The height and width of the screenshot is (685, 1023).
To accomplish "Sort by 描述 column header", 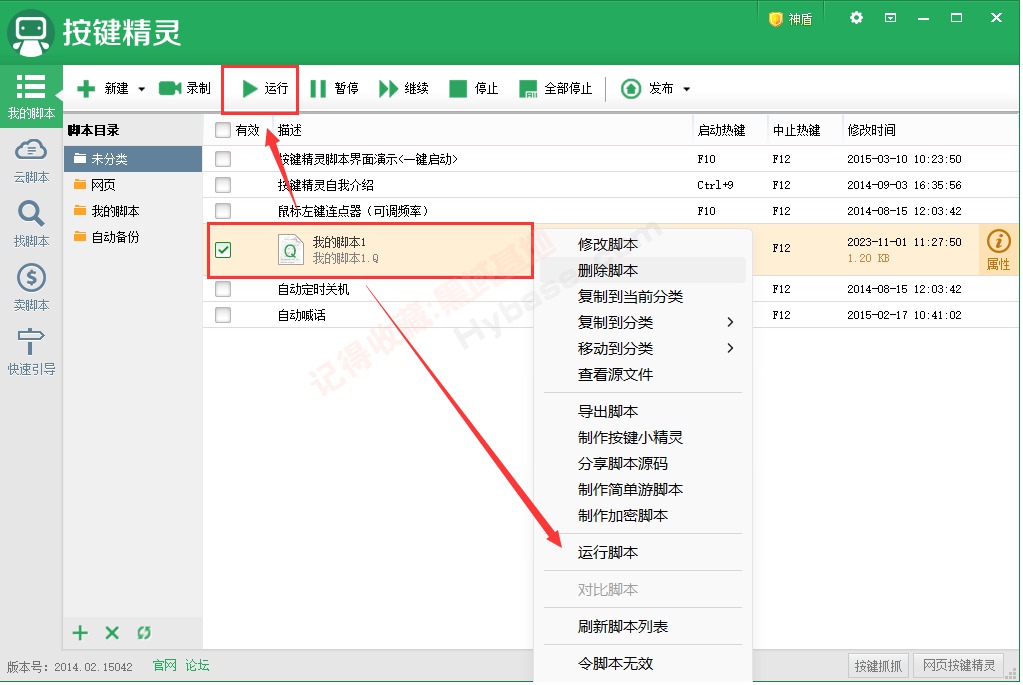I will pyautogui.click(x=290, y=130).
